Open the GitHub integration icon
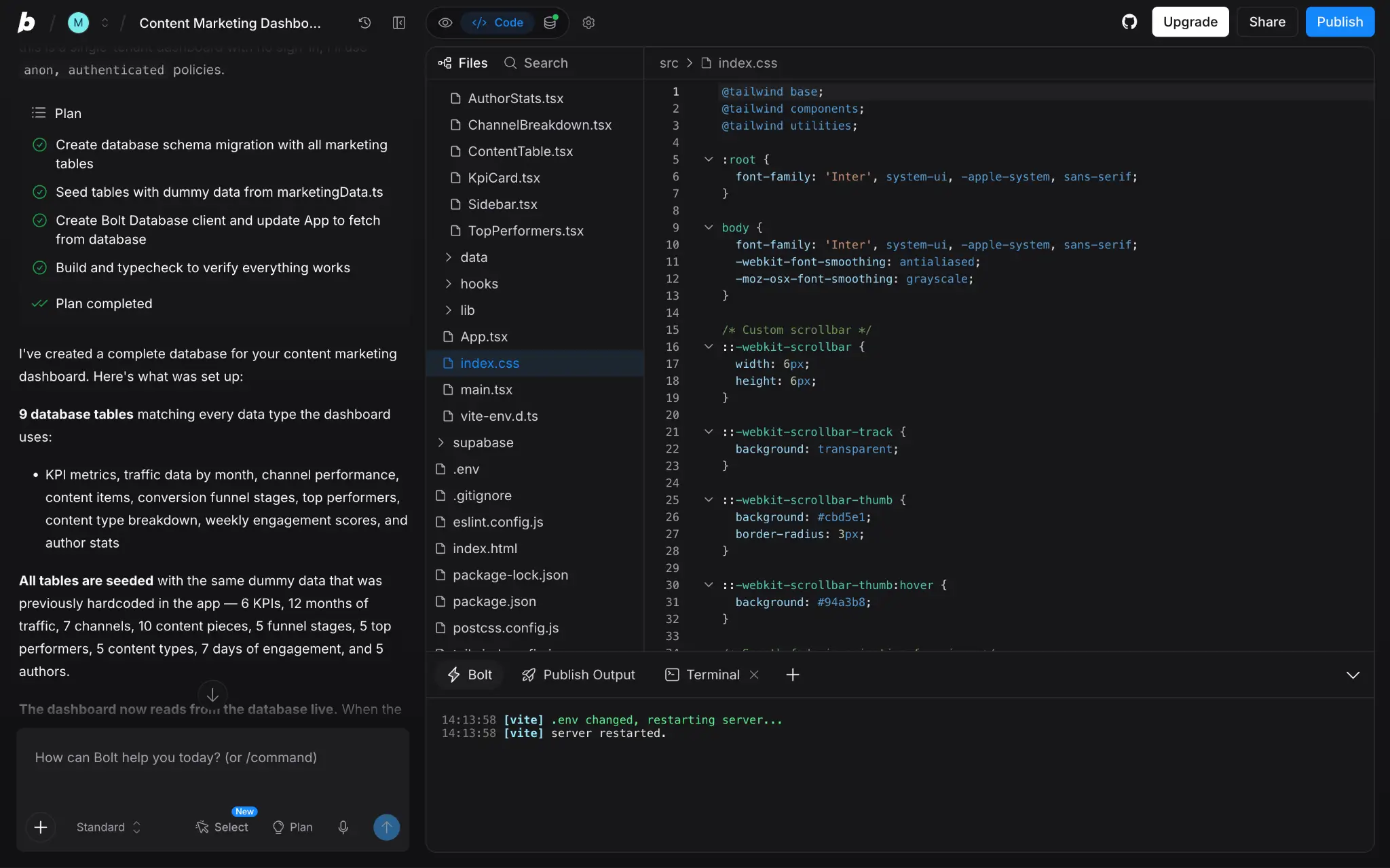Screen dimensions: 1390x868 (x=1129, y=22)
